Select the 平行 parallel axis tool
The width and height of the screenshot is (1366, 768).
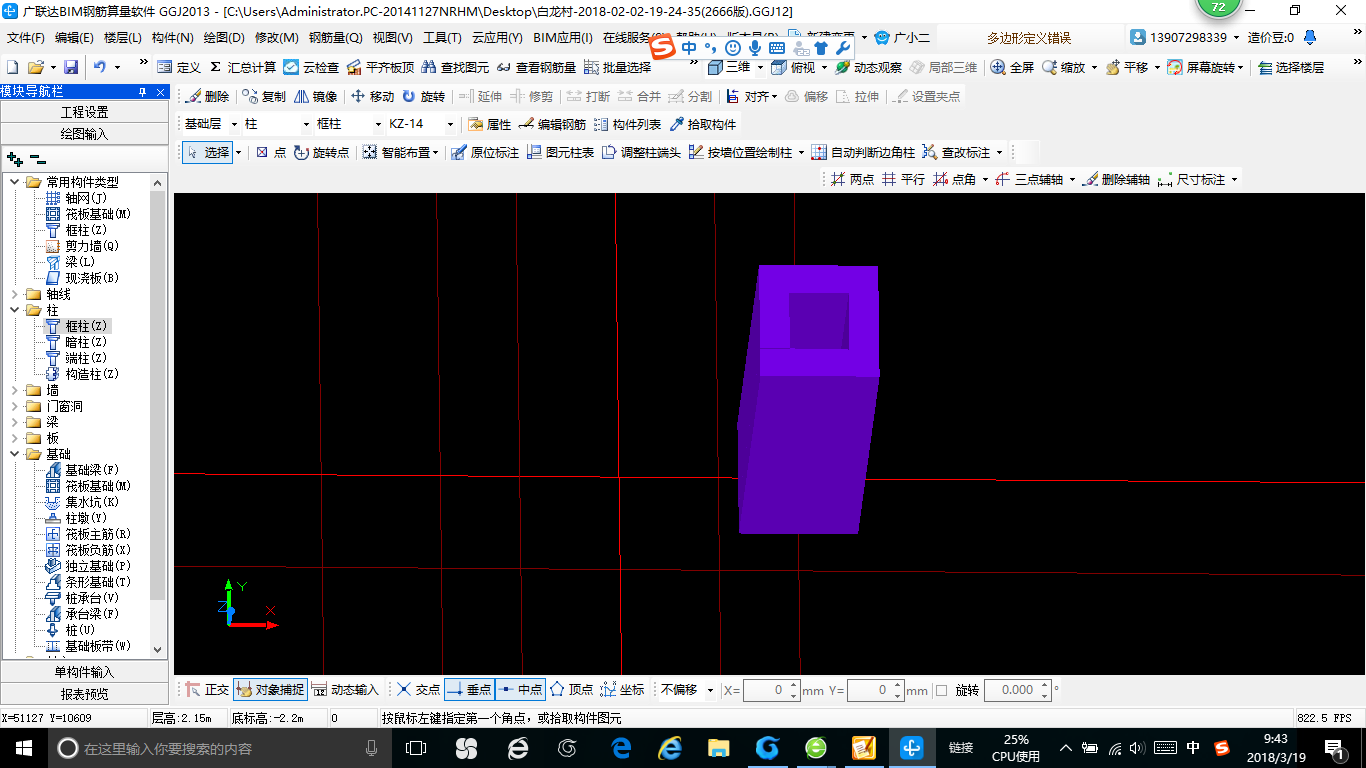click(x=903, y=179)
